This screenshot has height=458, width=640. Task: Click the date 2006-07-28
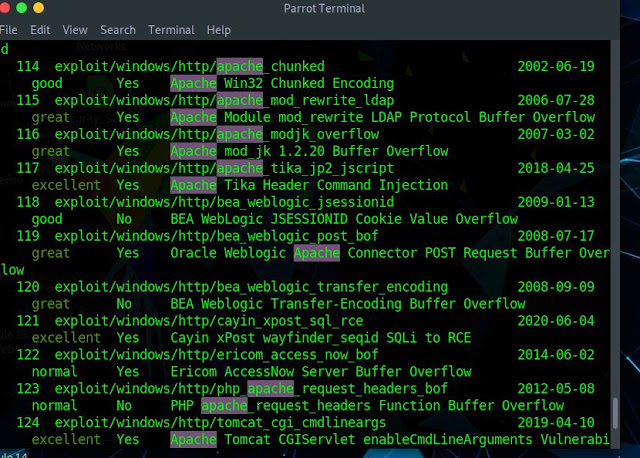tap(556, 100)
